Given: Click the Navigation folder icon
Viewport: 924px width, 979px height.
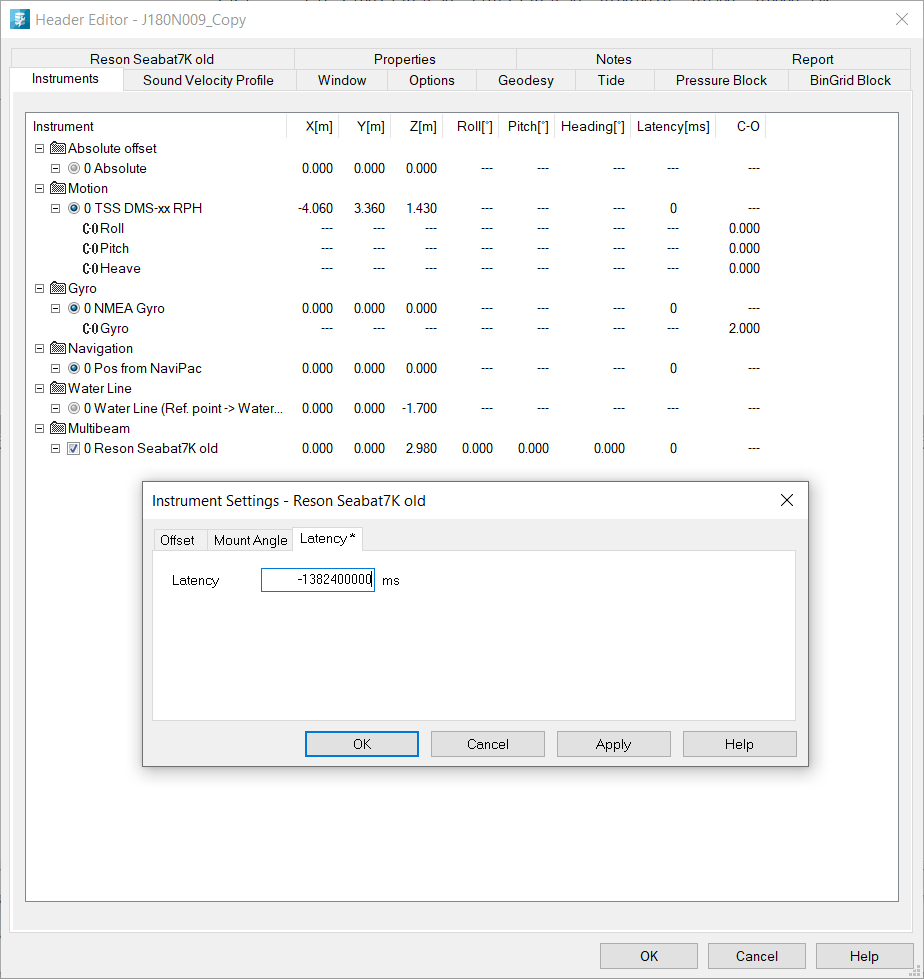Looking at the screenshot, I should 57,348.
